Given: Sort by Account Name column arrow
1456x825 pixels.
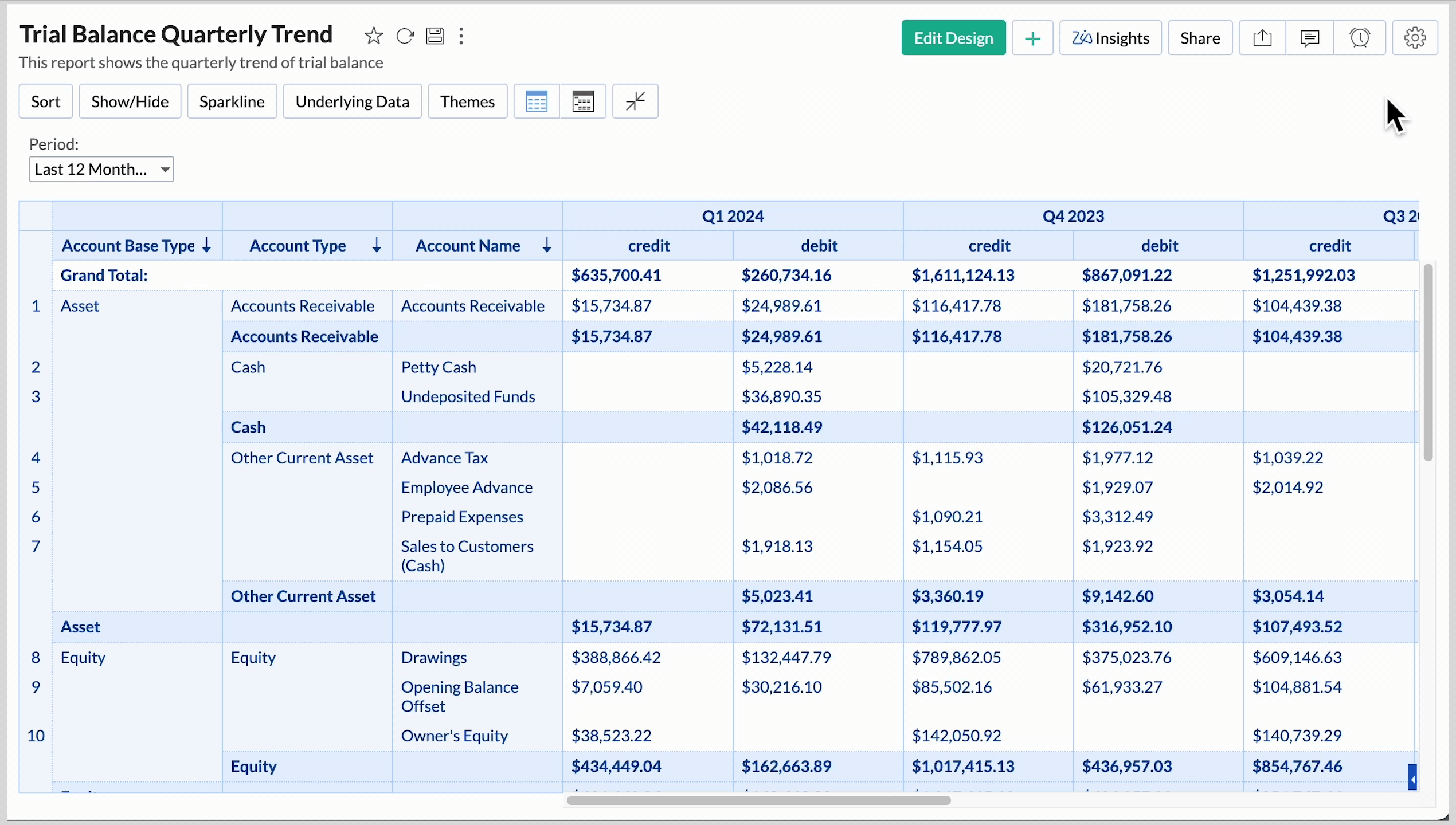Looking at the screenshot, I should [x=547, y=246].
